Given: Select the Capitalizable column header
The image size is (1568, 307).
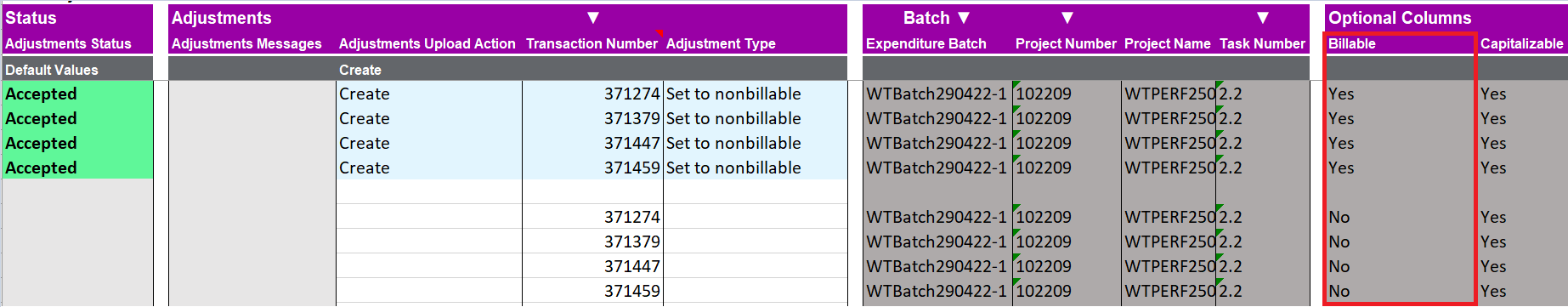Looking at the screenshot, I should pos(1521,43).
